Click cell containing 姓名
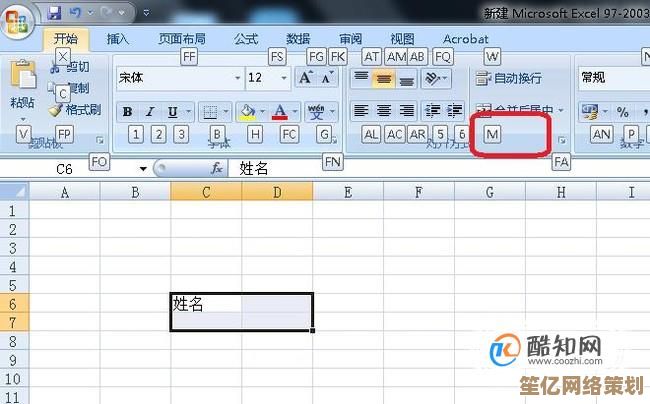Screen dimensions: 650x404 [206, 304]
